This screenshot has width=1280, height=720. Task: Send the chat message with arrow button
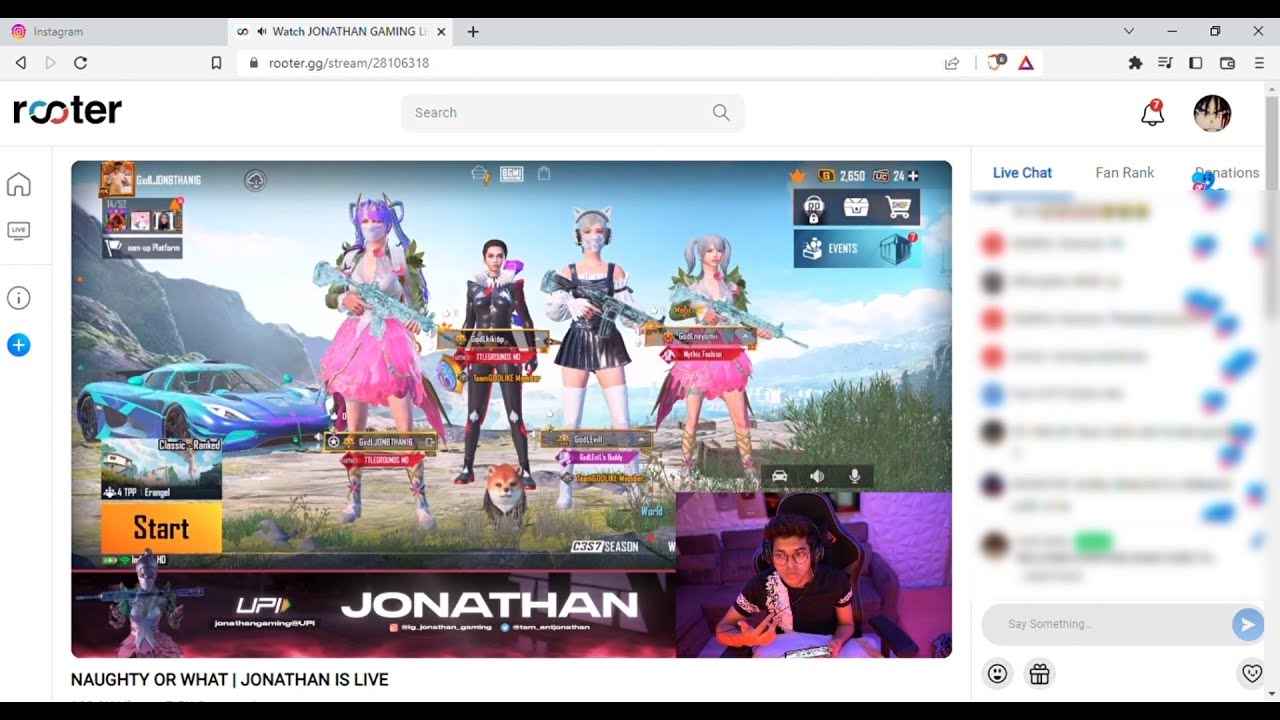(x=1246, y=625)
